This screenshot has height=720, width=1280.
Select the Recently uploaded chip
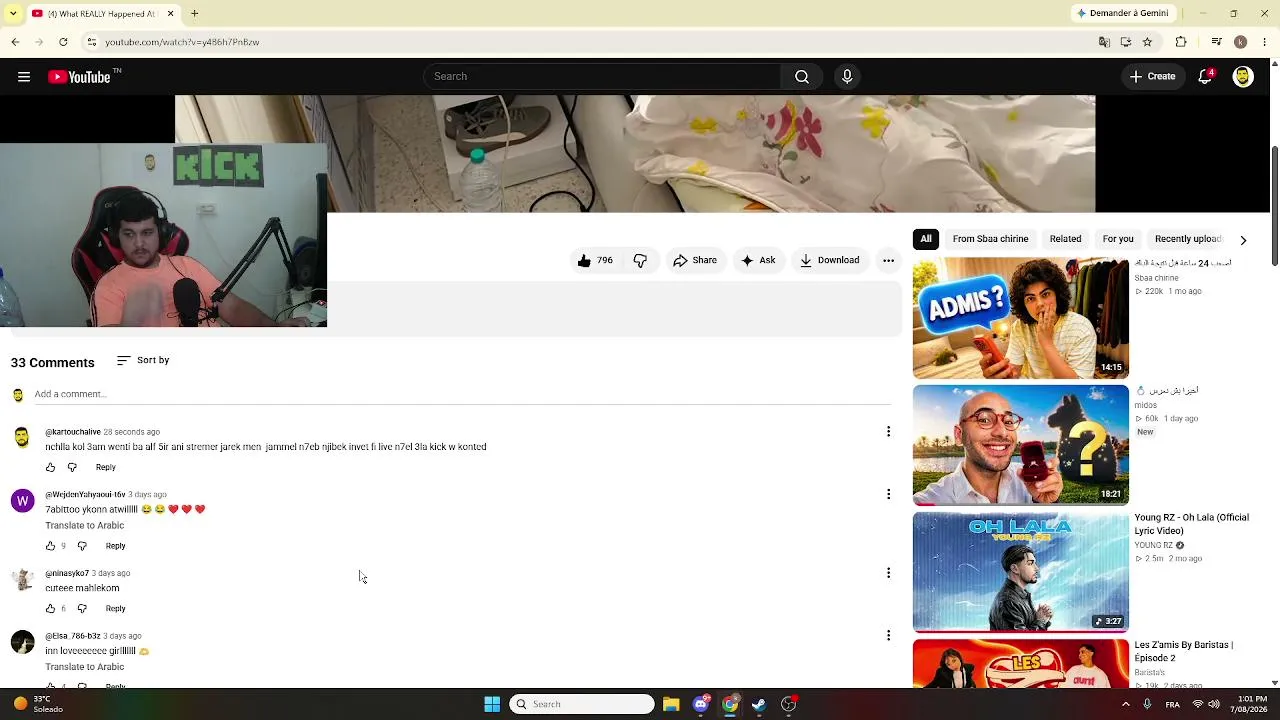point(1188,239)
